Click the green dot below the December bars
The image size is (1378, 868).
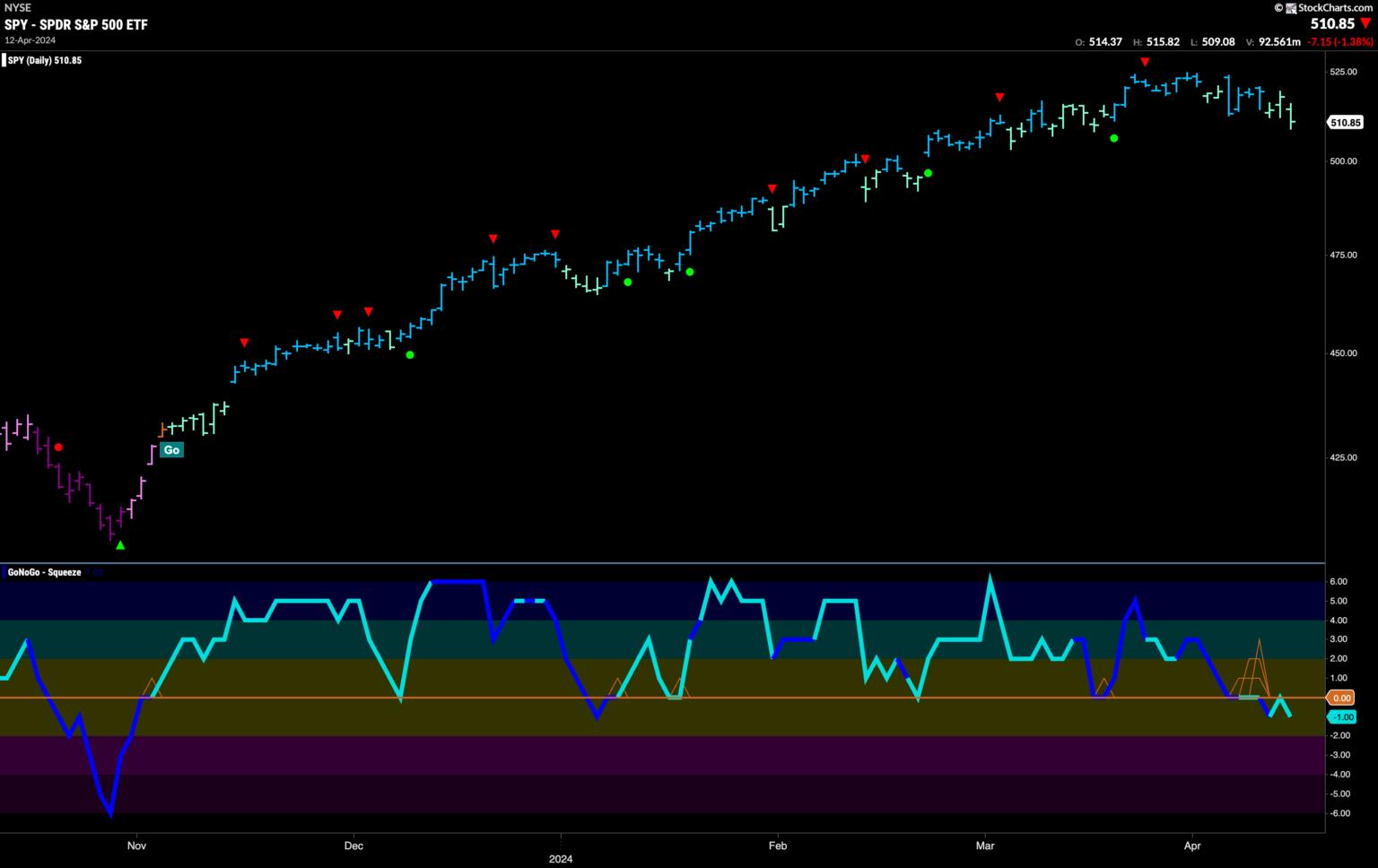click(x=410, y=355)
